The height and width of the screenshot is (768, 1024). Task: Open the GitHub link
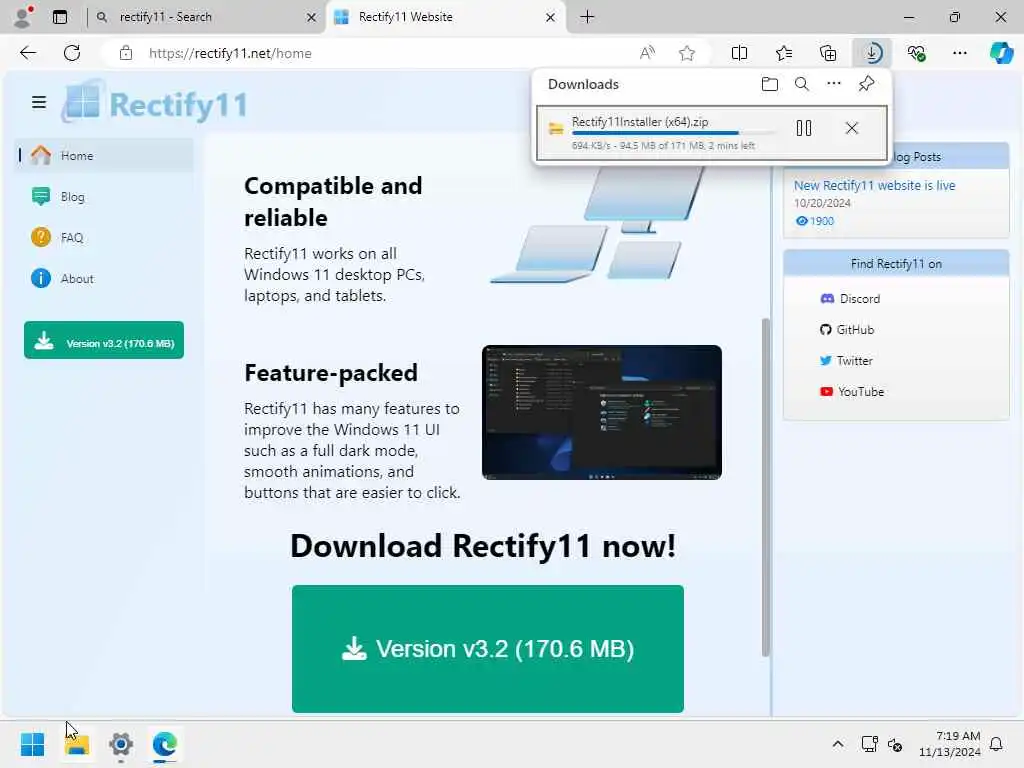(847, 330)
